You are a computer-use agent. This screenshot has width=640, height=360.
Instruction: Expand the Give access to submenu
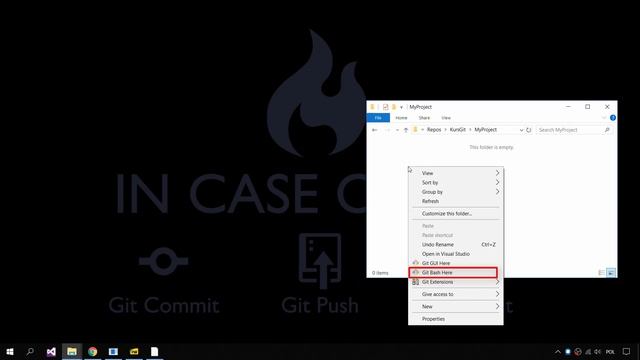[456, 294]
